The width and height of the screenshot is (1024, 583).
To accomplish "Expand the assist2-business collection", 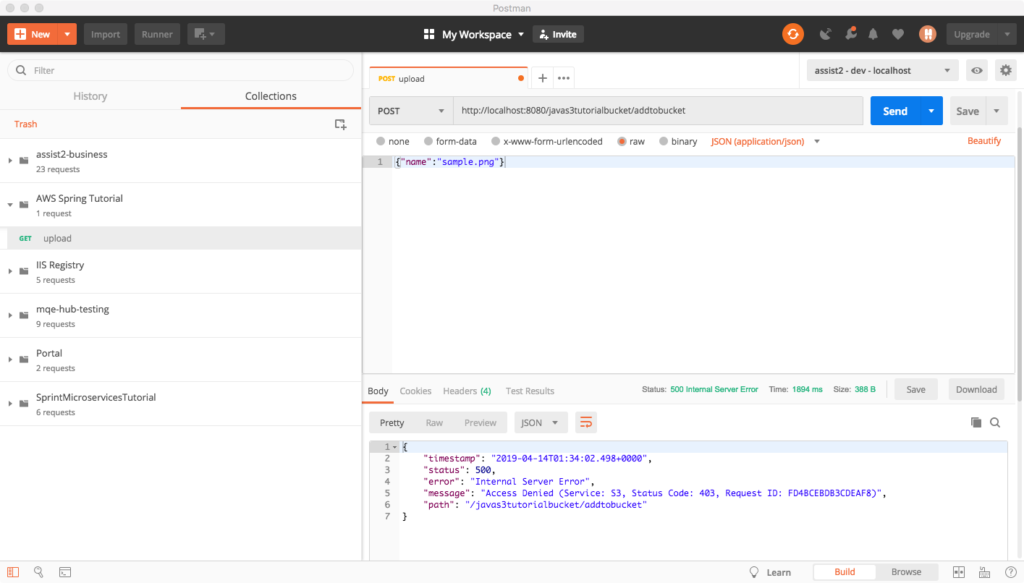I will (10, 161).
